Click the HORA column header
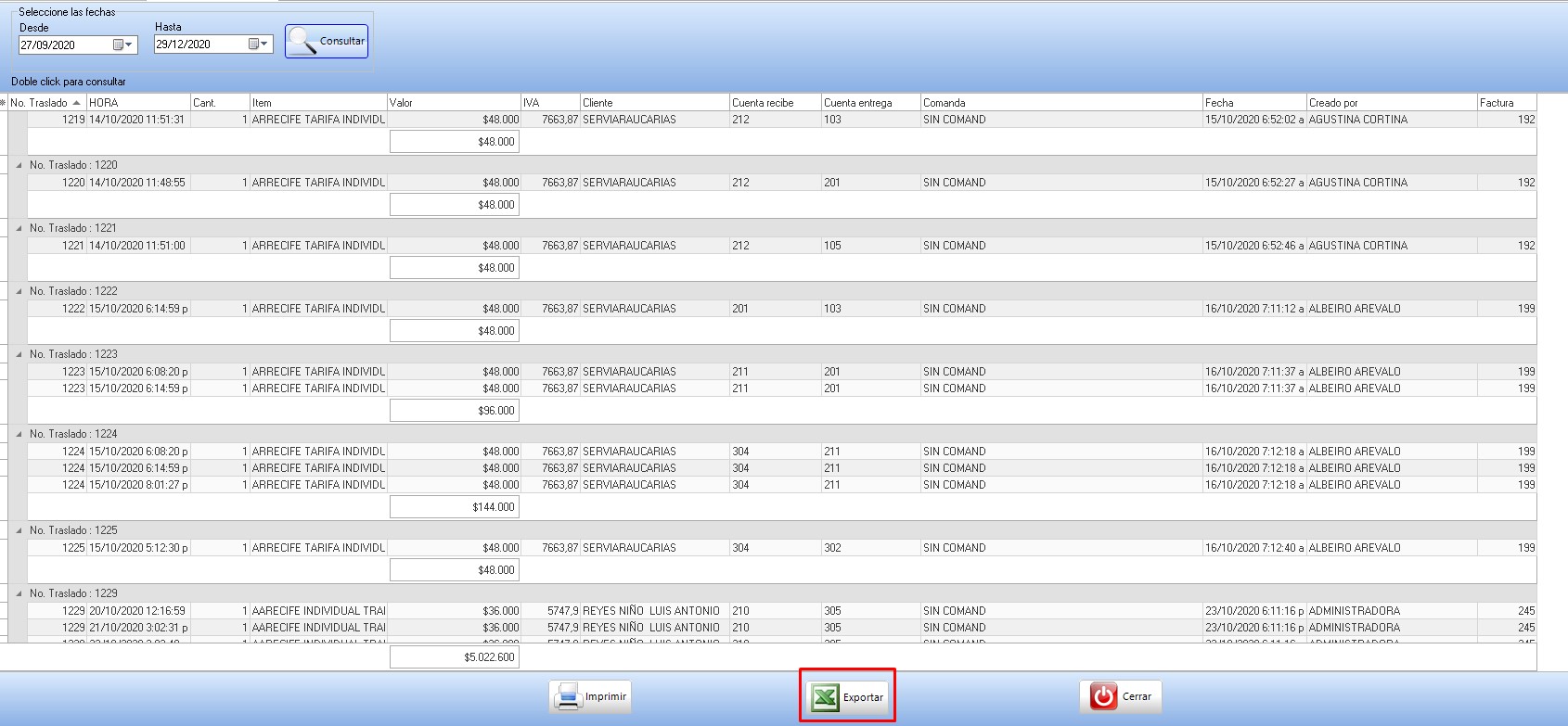The width and height of the screenshot is (1568, 726). click(x=137, y=103)
